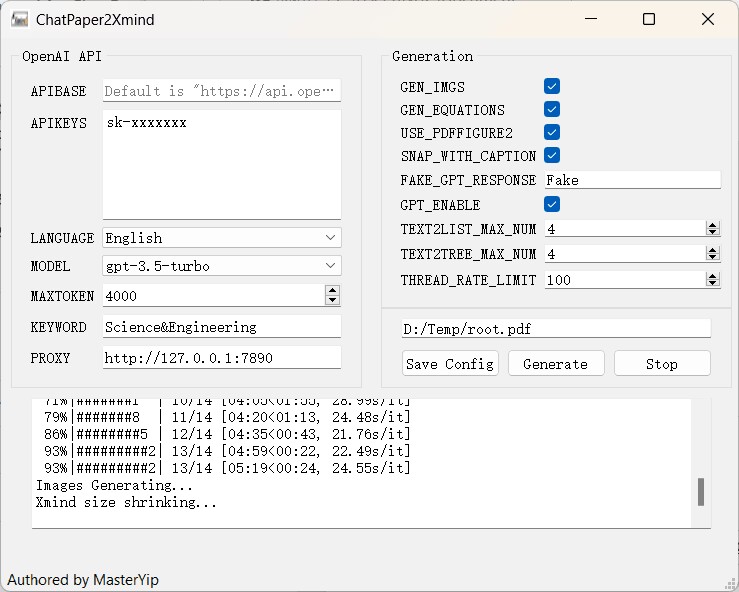Image resolution: width=739 pixels, height=592 pixels.
Task: Uncheck the GEN_IMGS checkbox
Action: (x=552, y=87)
